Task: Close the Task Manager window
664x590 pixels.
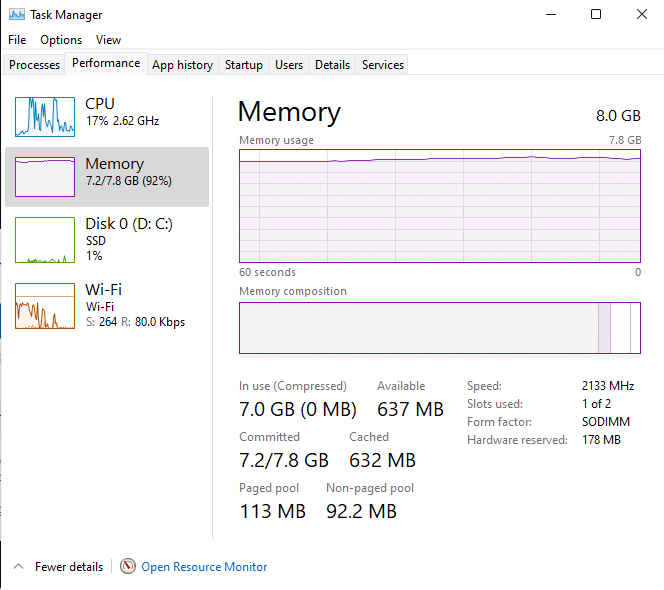Action: [642, 14]
